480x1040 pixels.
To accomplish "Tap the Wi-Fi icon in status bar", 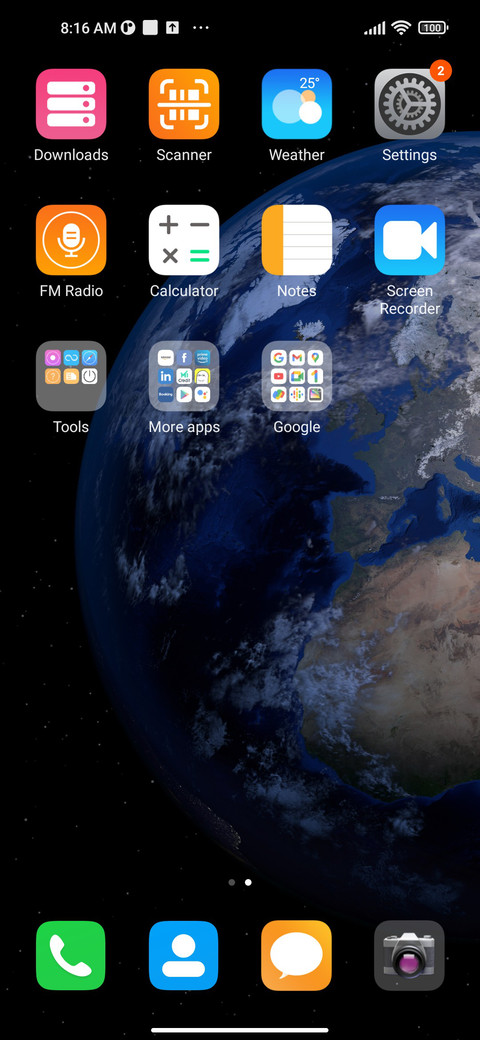I will [400, 28].
